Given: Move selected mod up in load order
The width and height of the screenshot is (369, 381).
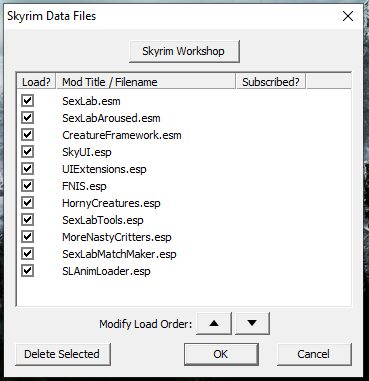Looking at the screenshot, I should coord(214,323).
